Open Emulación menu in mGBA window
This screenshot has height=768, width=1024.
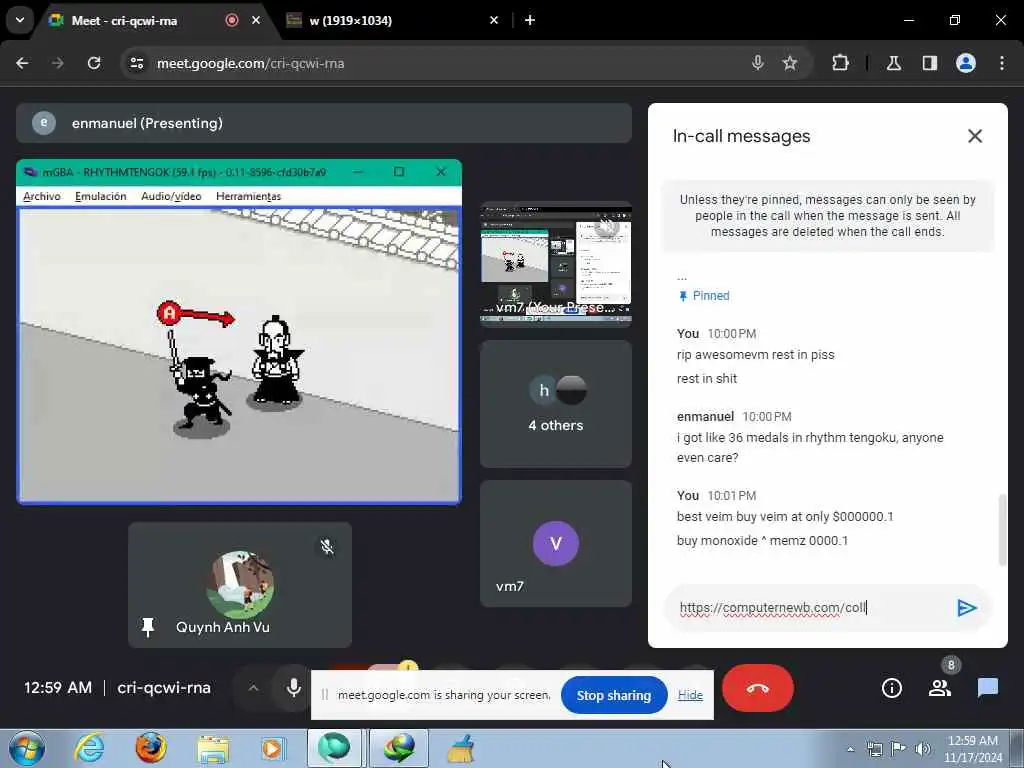click(x=101, y=196)
